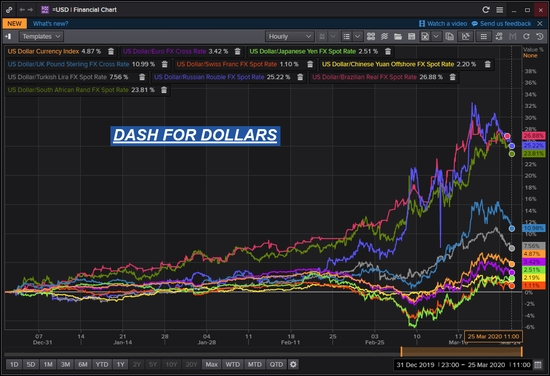
Task: Select the 3M time range
Action: [x=66, y=364]
